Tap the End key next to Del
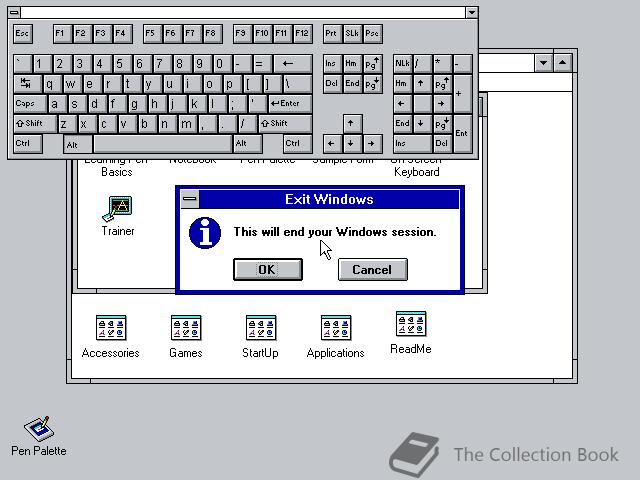This screenshot has width=640, height=480. (352, 84)
